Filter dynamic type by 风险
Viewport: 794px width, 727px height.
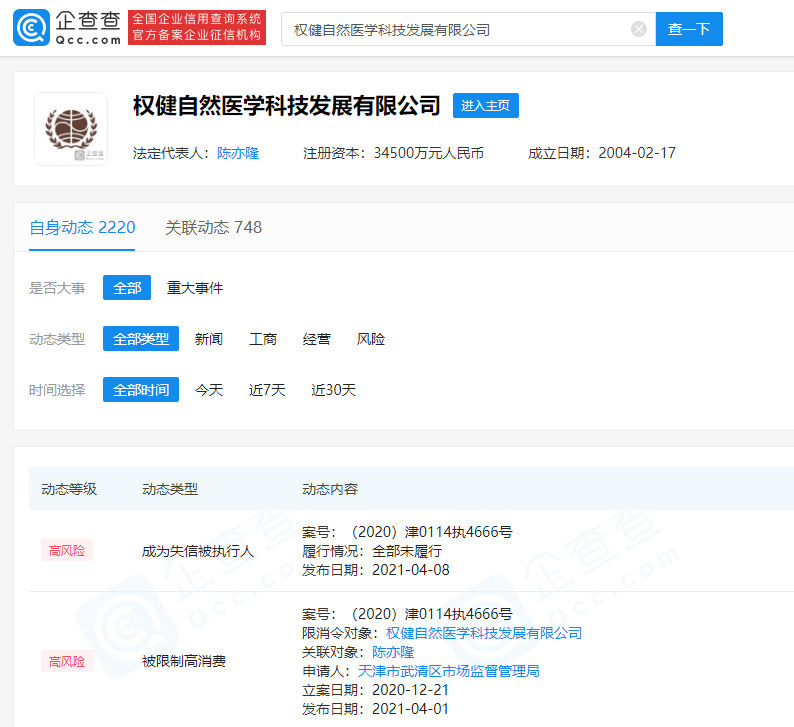click(371, 339)
